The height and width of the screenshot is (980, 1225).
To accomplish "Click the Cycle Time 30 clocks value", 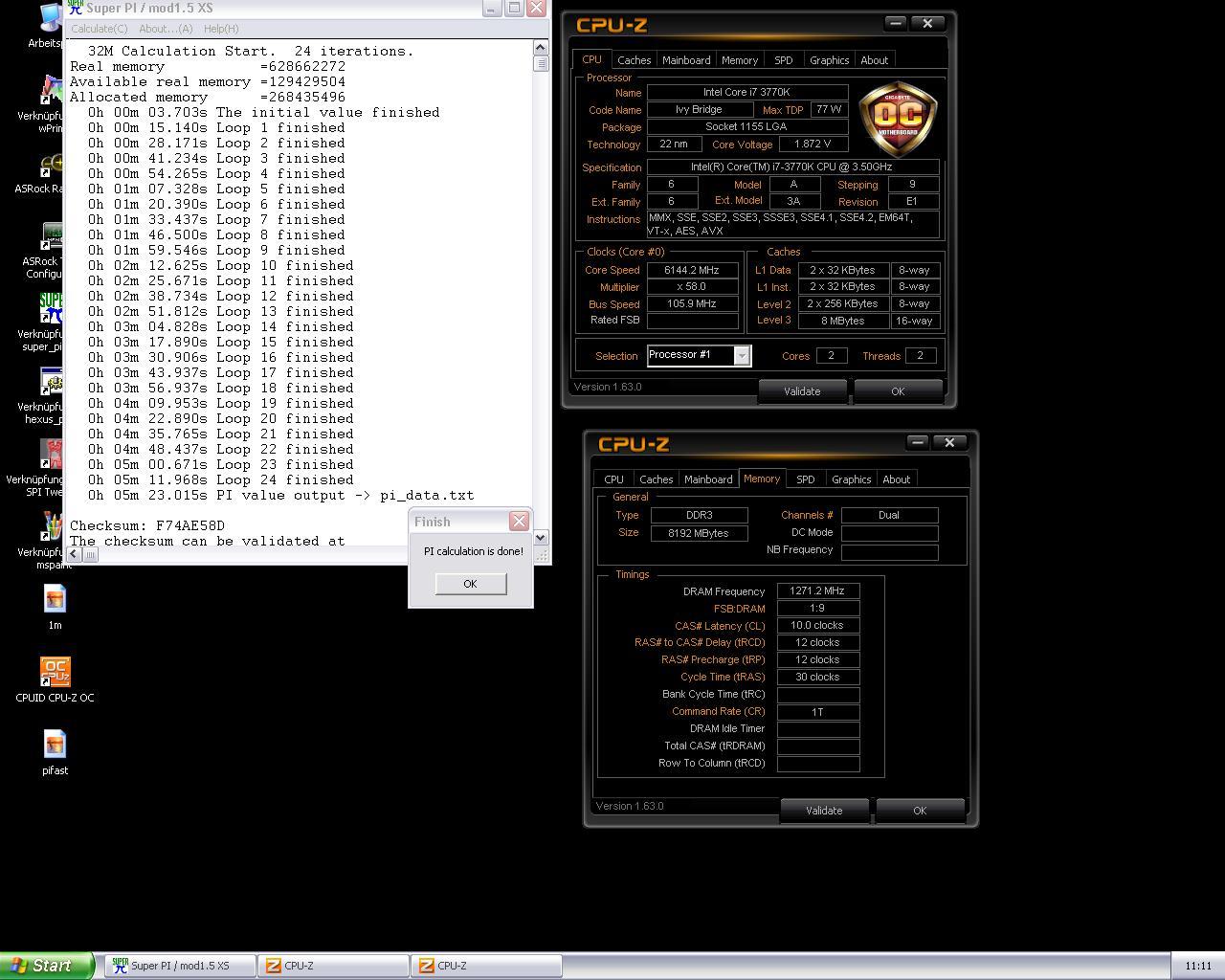I will (x=818, y=677).
